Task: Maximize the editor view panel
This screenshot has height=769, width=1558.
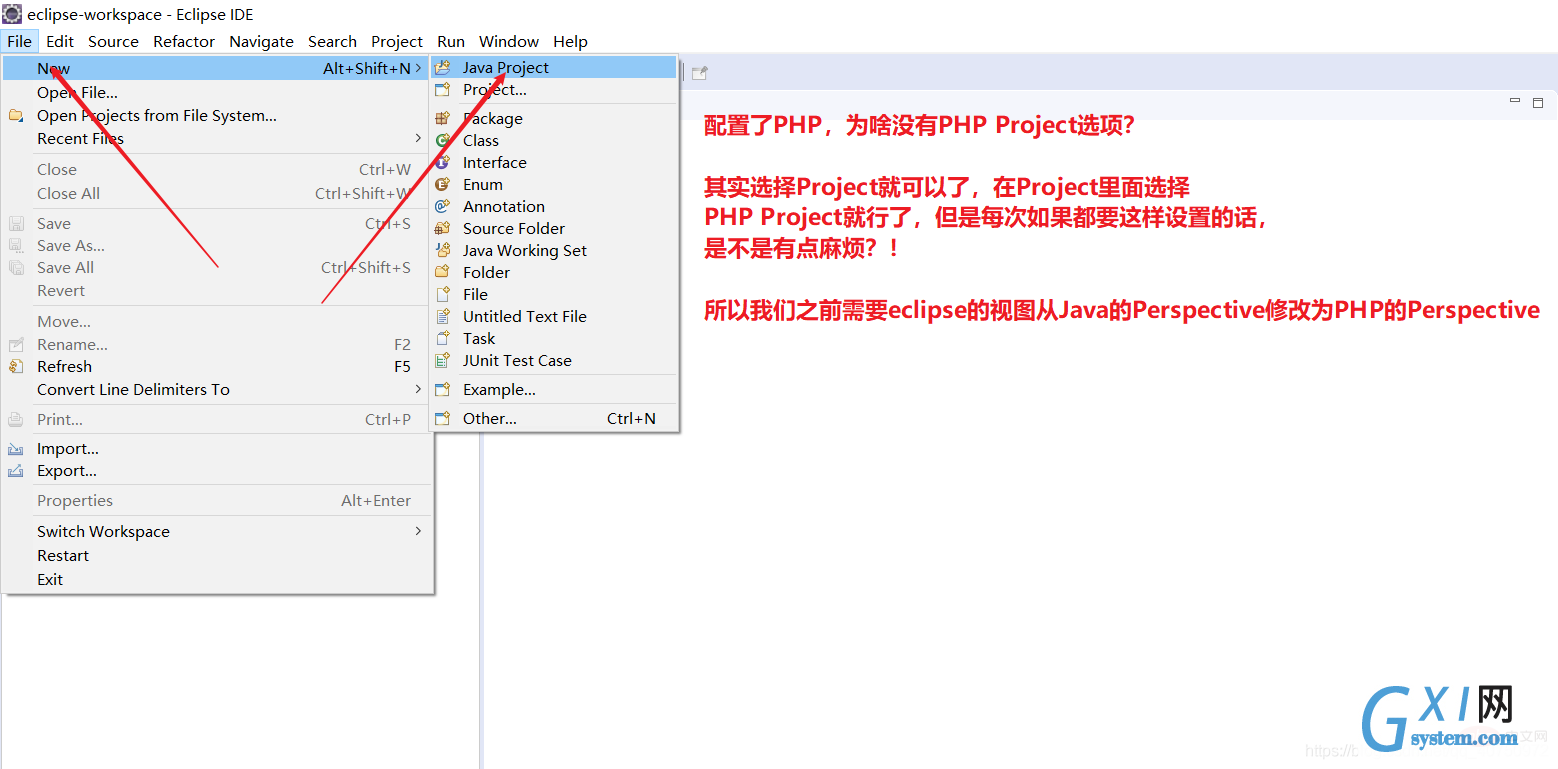Action: [x=1538, y=102]
